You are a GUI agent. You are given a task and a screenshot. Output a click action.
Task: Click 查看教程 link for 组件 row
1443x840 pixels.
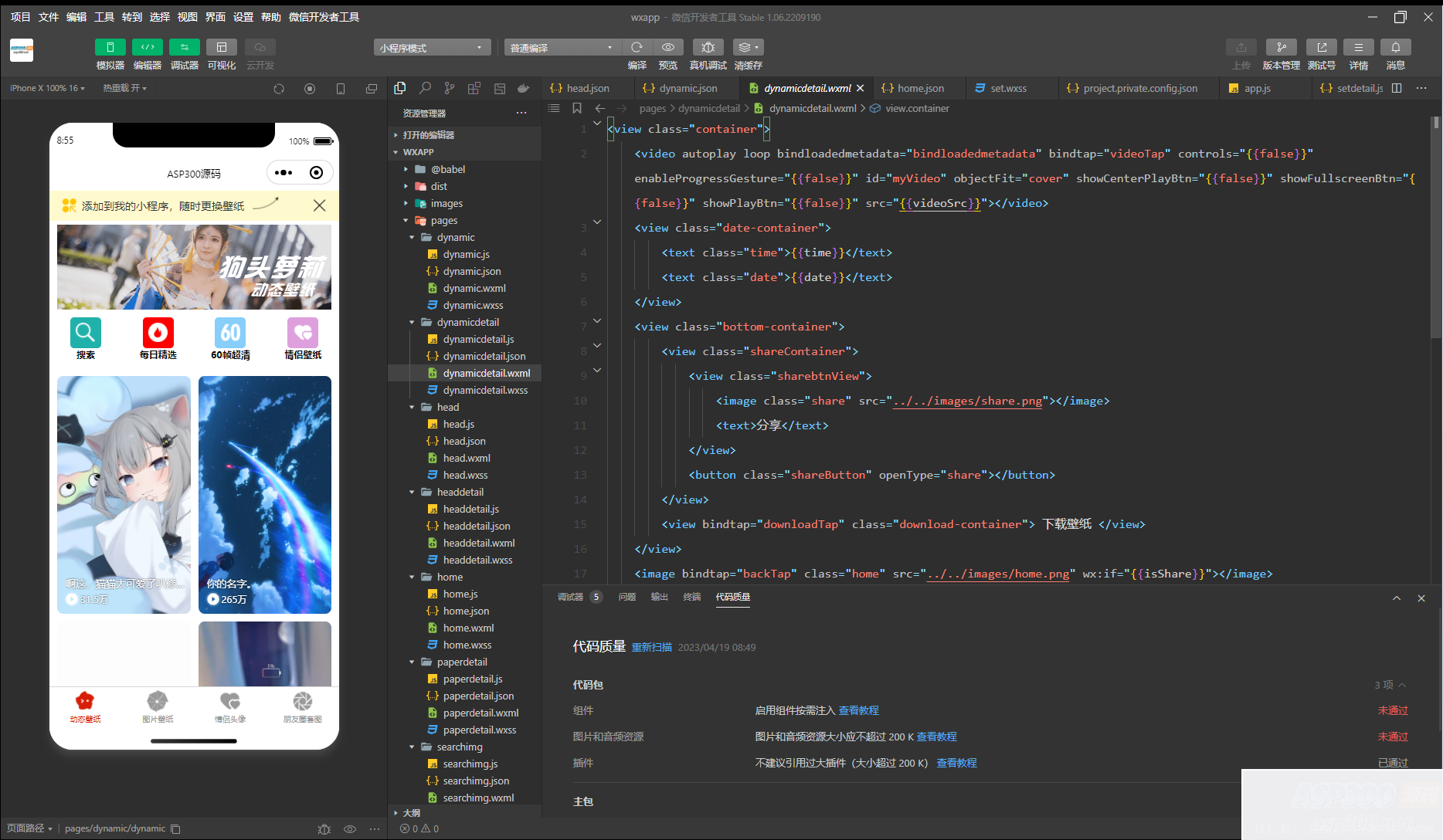point(858,711)
